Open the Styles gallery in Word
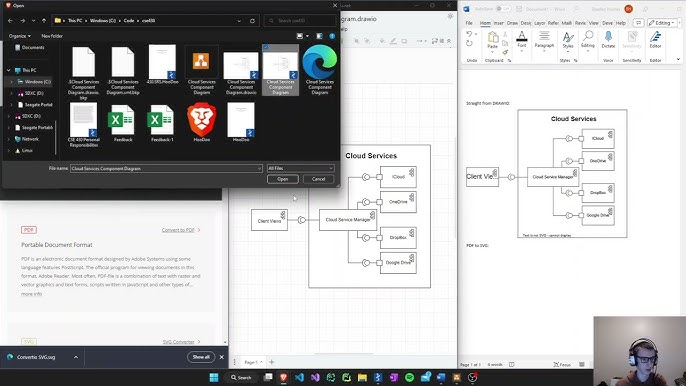 [568, 41]
